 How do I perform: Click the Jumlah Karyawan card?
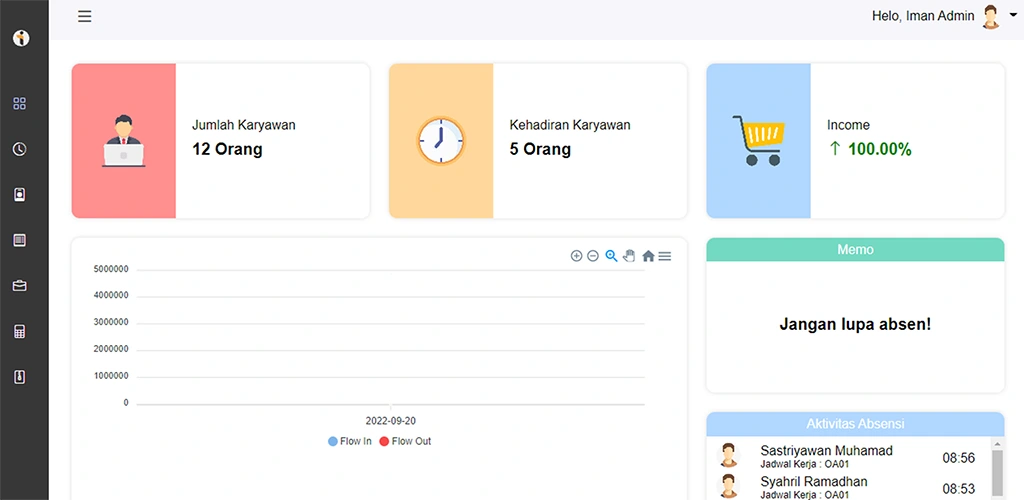coord(220,141)
